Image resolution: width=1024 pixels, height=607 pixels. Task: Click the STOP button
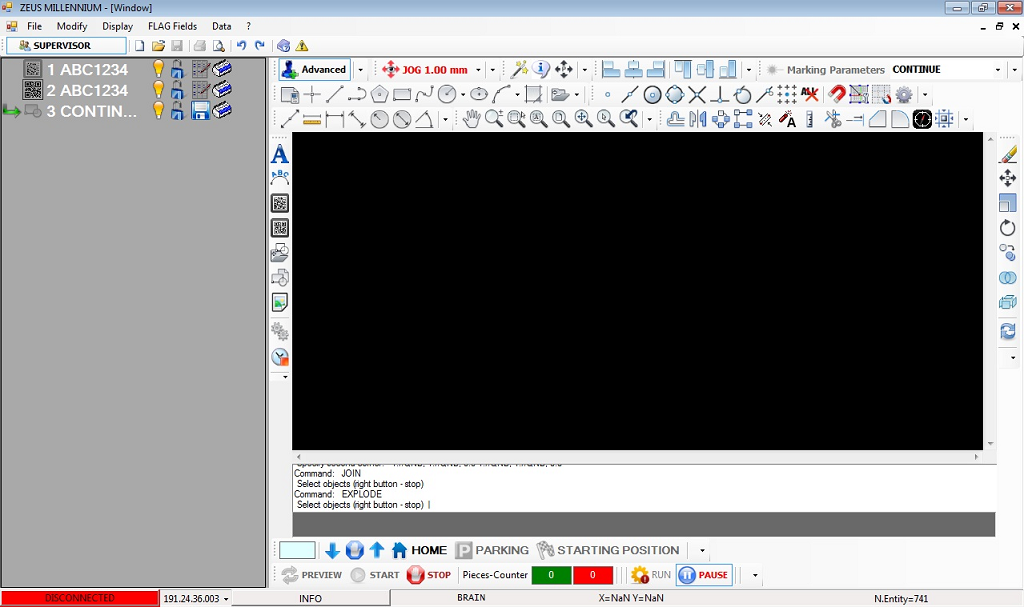(x=429, y=575)
